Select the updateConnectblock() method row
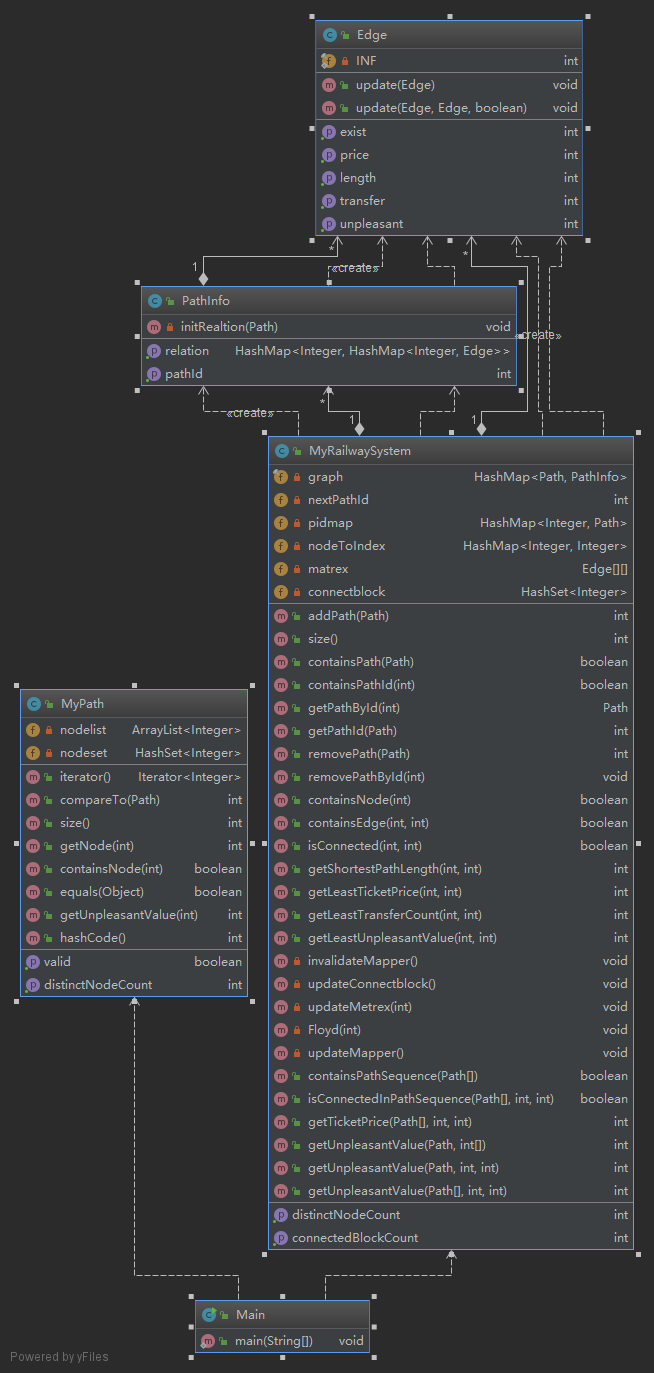 [x=451, y=984]
